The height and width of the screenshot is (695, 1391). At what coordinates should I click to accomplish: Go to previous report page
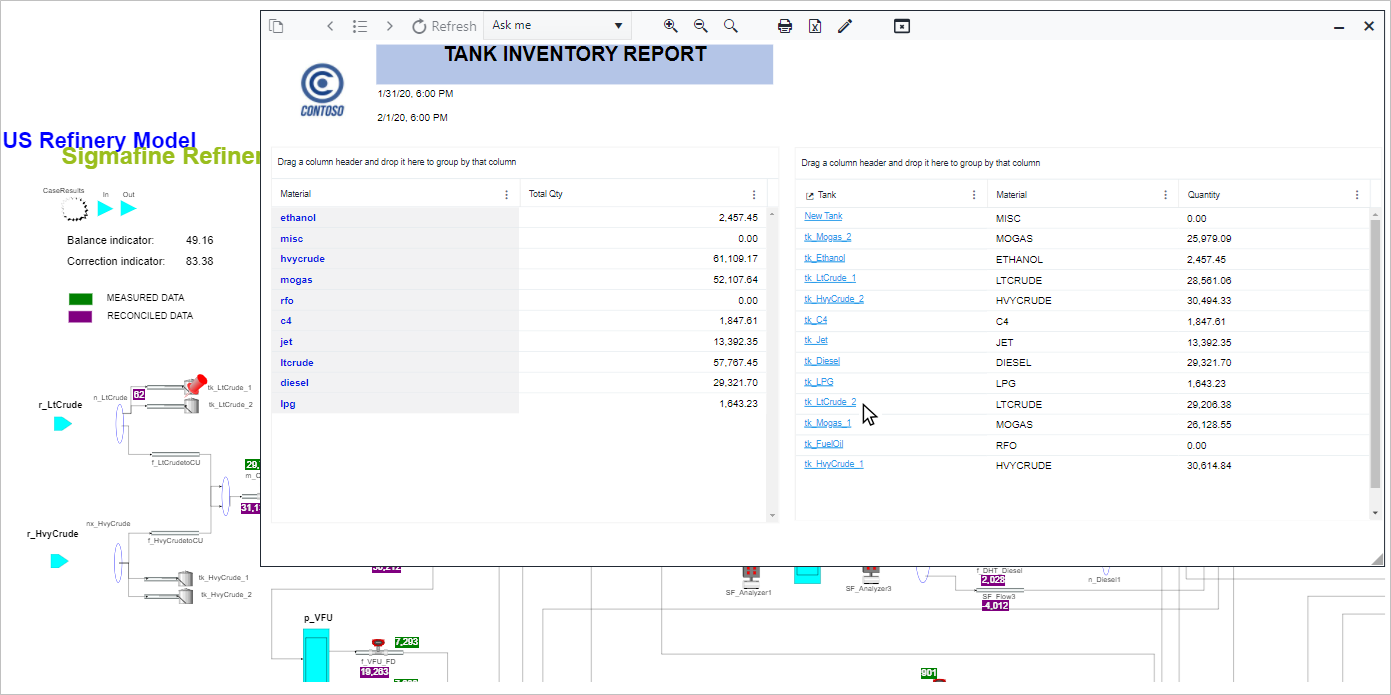[330, 26]
